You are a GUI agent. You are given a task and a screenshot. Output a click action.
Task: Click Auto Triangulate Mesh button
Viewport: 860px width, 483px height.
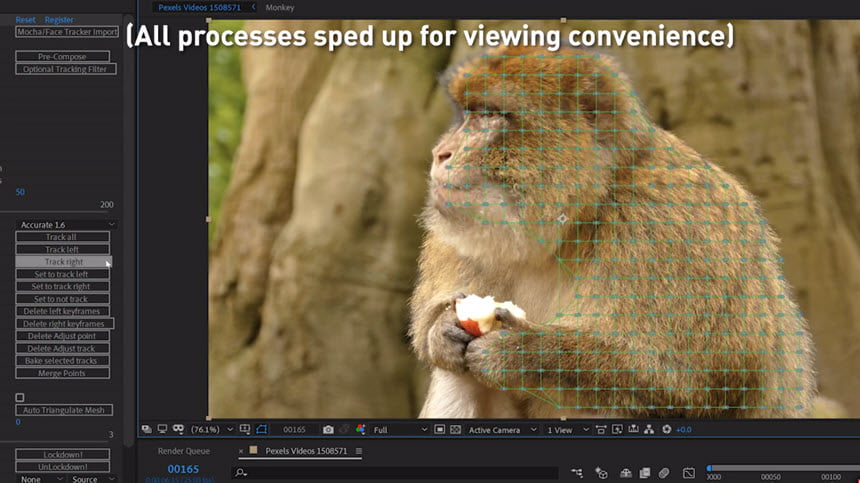pos(64,410)
